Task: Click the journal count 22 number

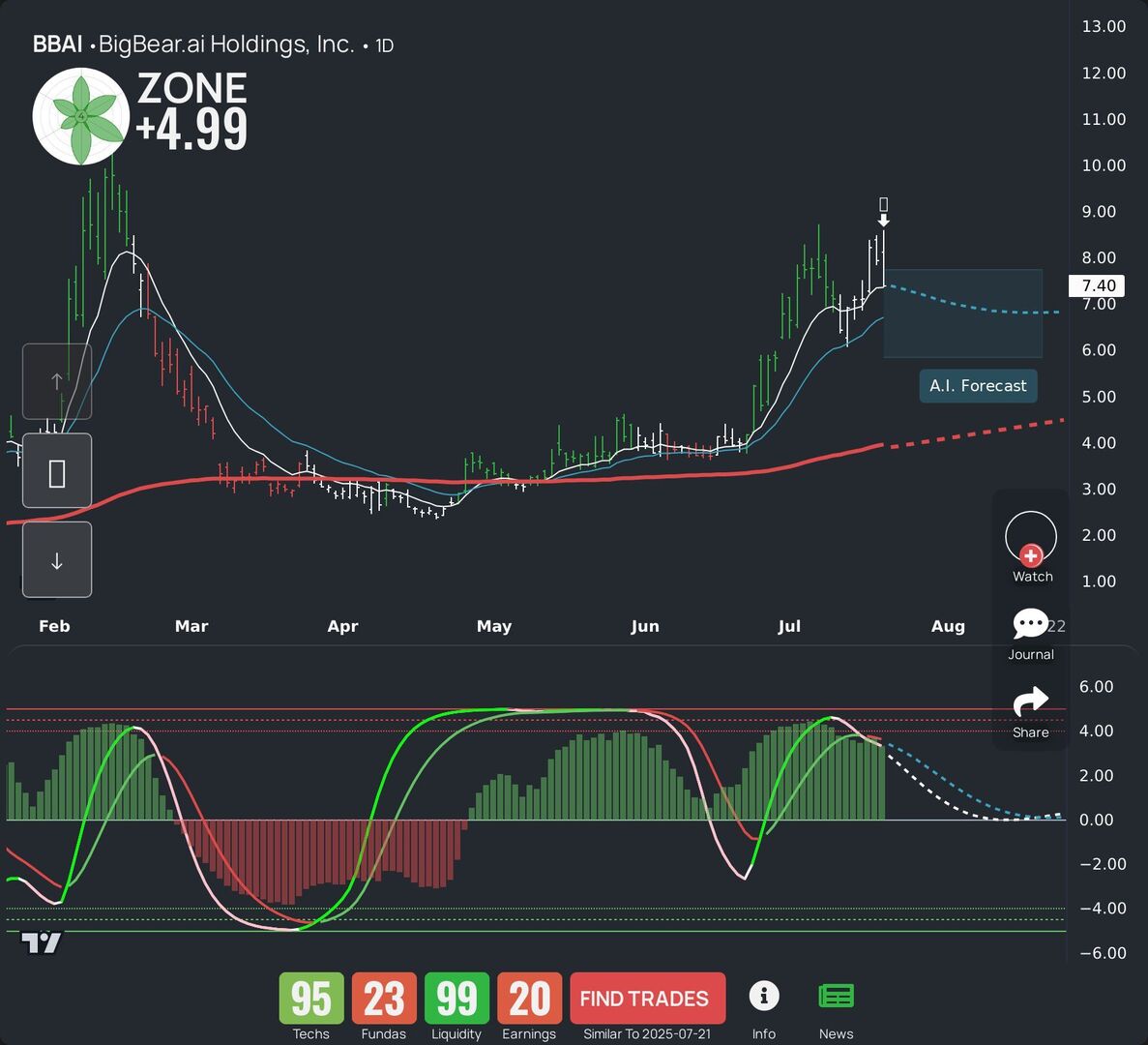Action: click(x=1056, y=626)
